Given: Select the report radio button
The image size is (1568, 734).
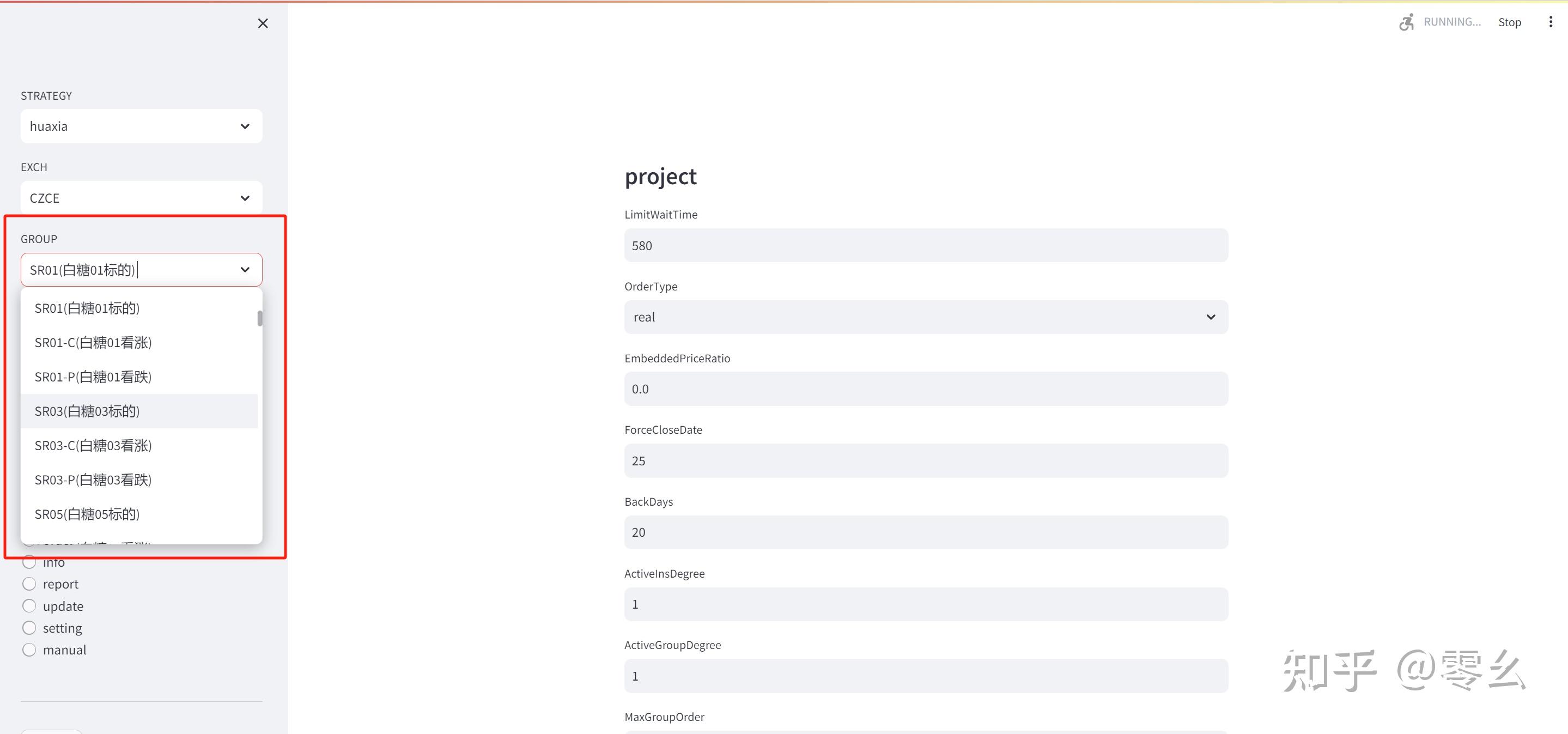Looking at the screenshot, I should [x=29, y=584].
